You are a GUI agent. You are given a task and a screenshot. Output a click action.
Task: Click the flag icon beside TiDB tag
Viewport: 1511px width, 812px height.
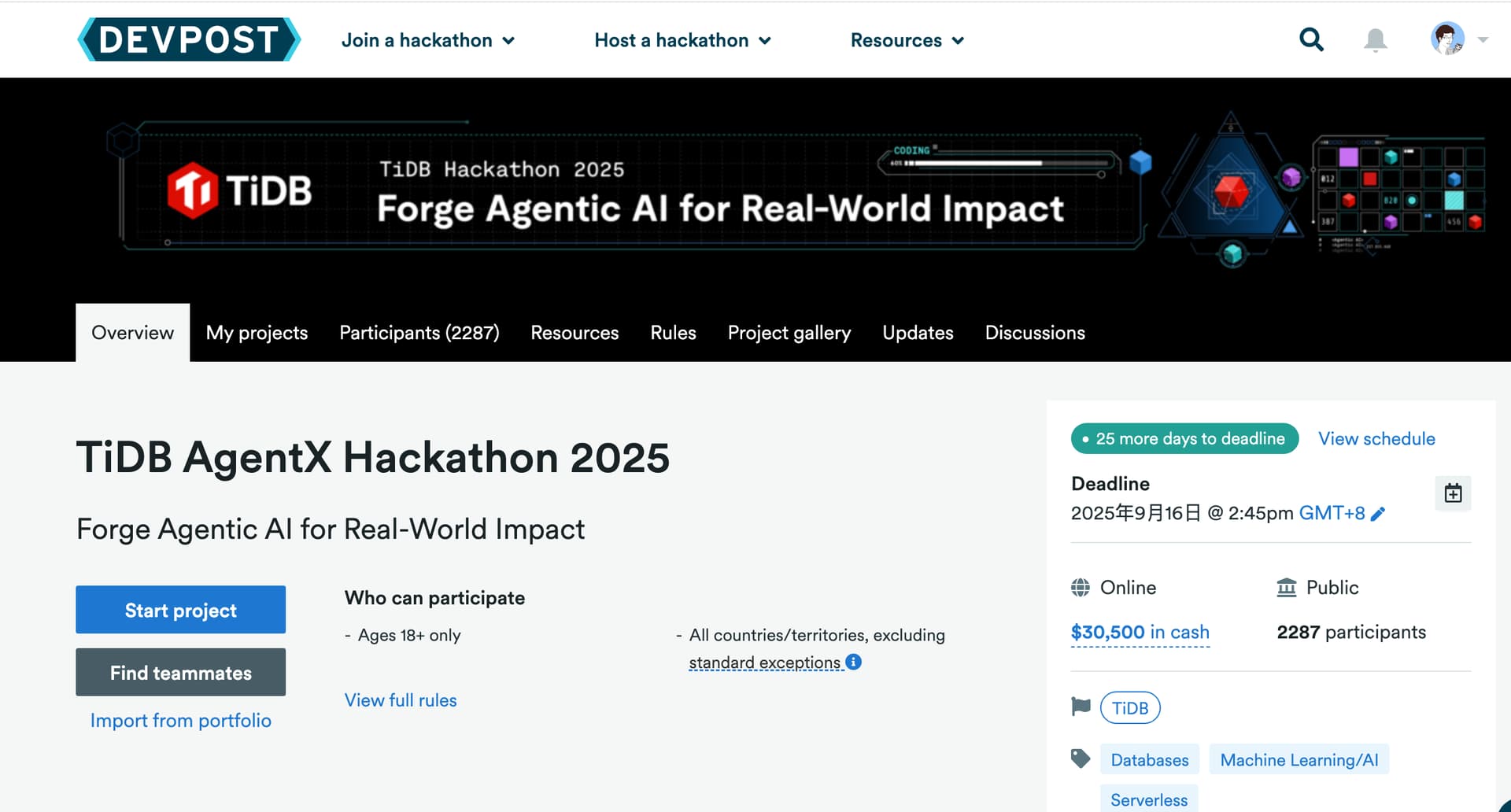[x=1081, y=707]
